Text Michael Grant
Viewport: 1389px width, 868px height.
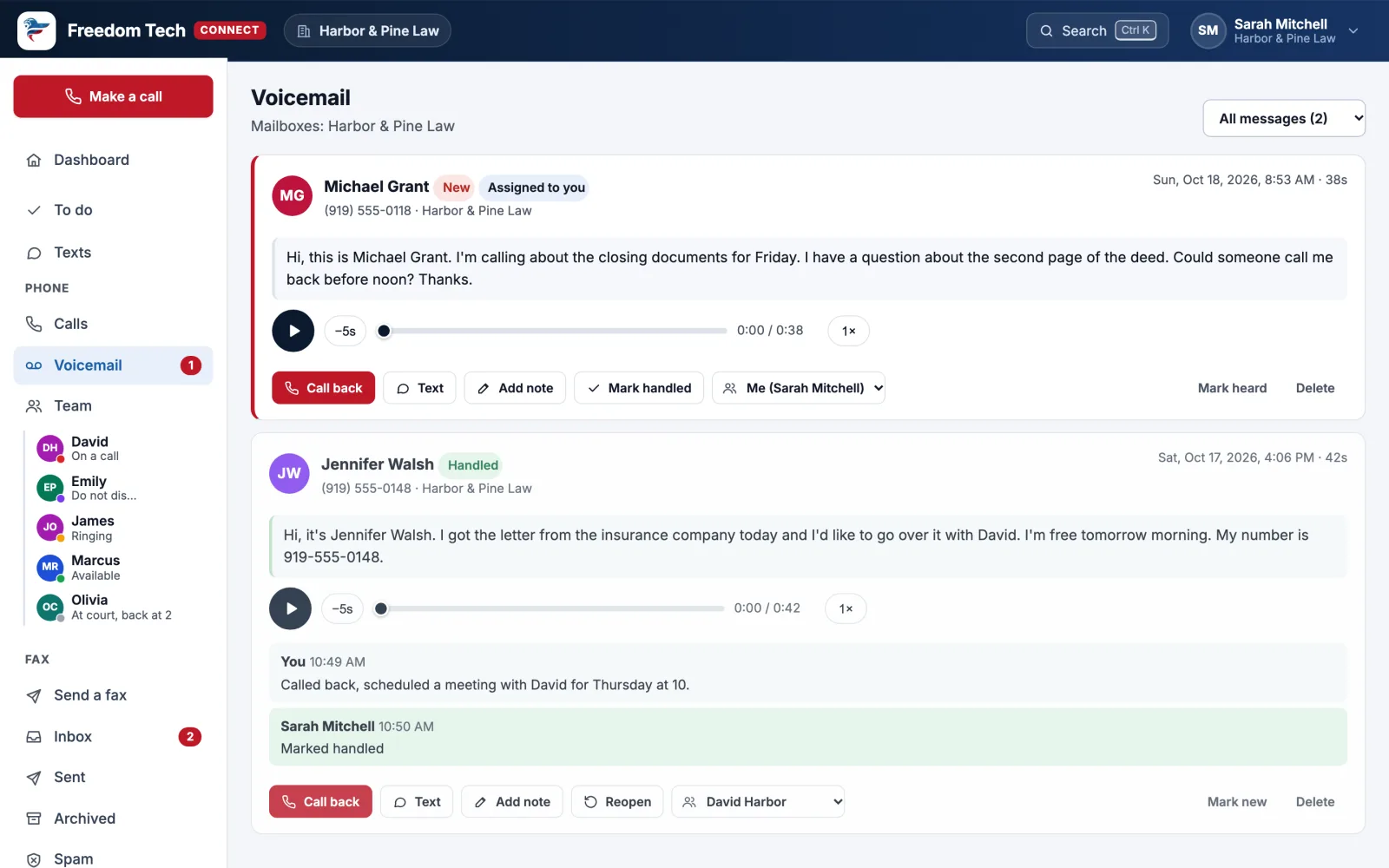tap(420, 388)
